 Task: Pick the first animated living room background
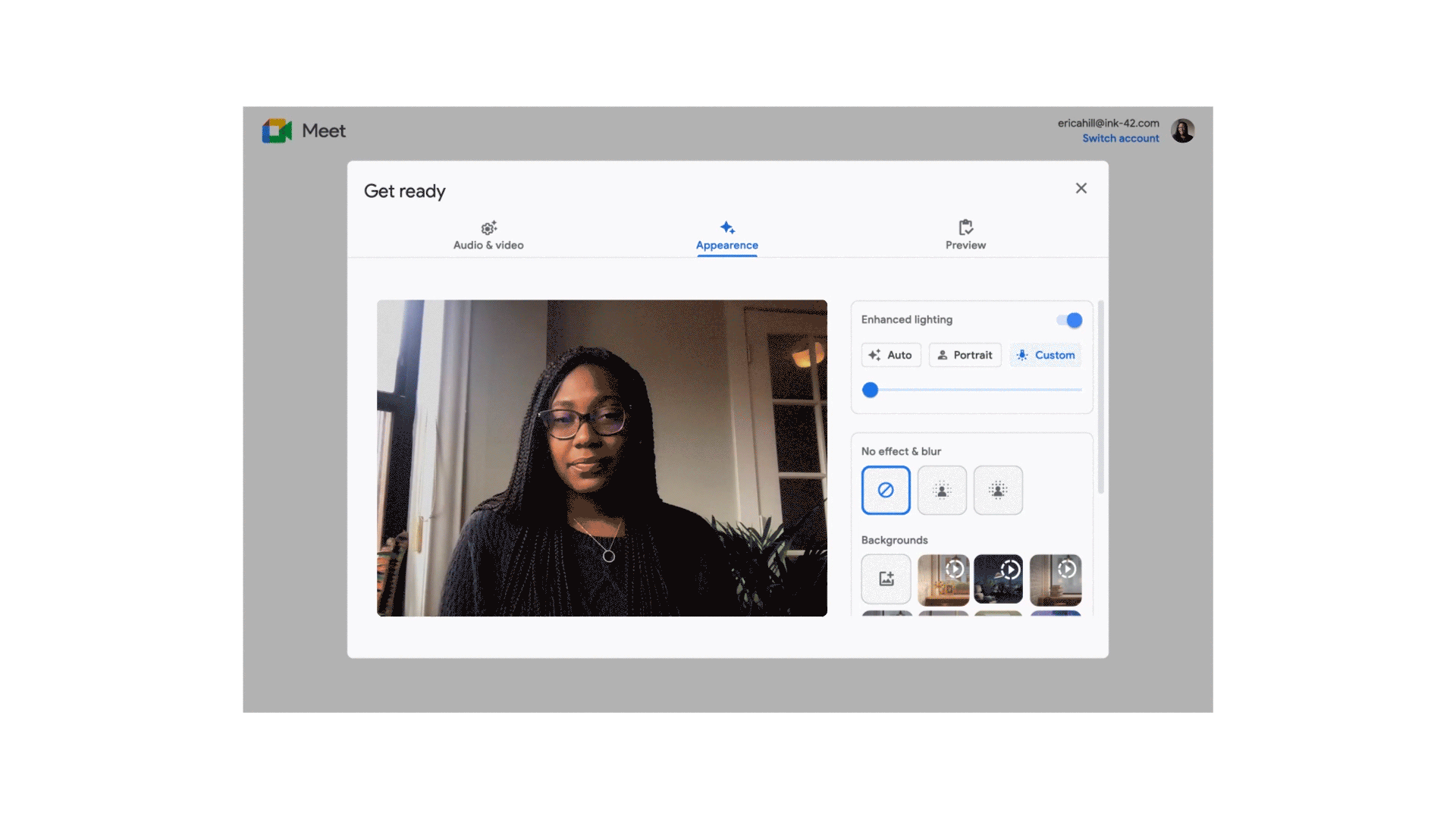[x=943, y=579]
